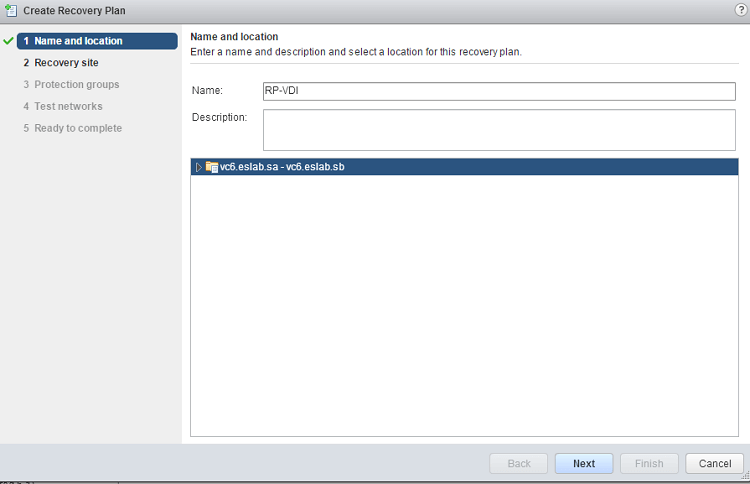Click into the Description text box
Screen dimensions: 750x484
(x=498, y=129)
